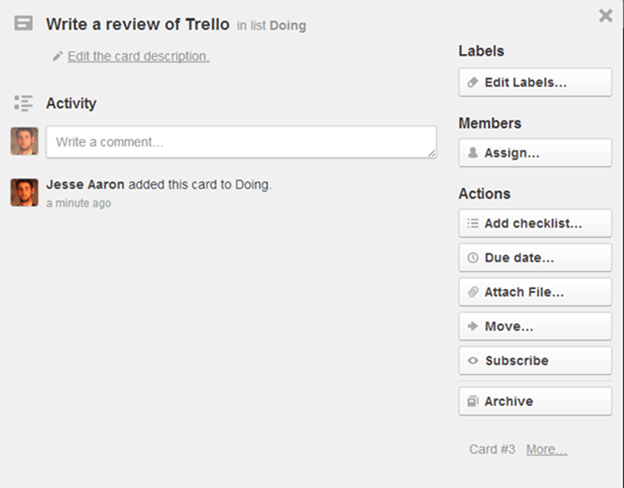The width and height of the screenshot is (624, 488).
Task: Open the Edit Labels menu
Action: 535,82
